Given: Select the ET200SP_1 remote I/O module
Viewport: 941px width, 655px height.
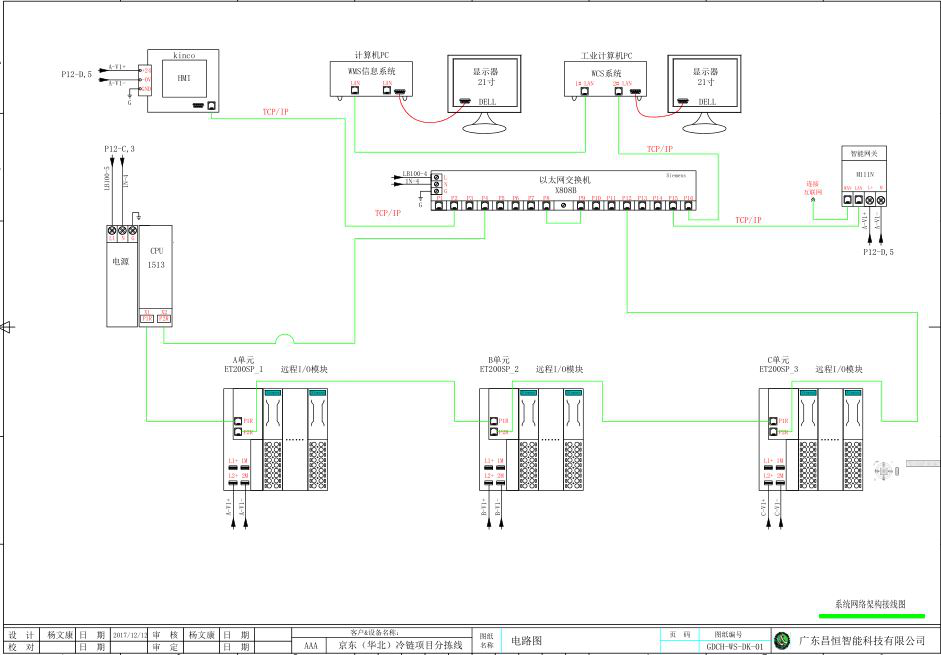Looking at the screenshot, I should [x=276, y=439].
